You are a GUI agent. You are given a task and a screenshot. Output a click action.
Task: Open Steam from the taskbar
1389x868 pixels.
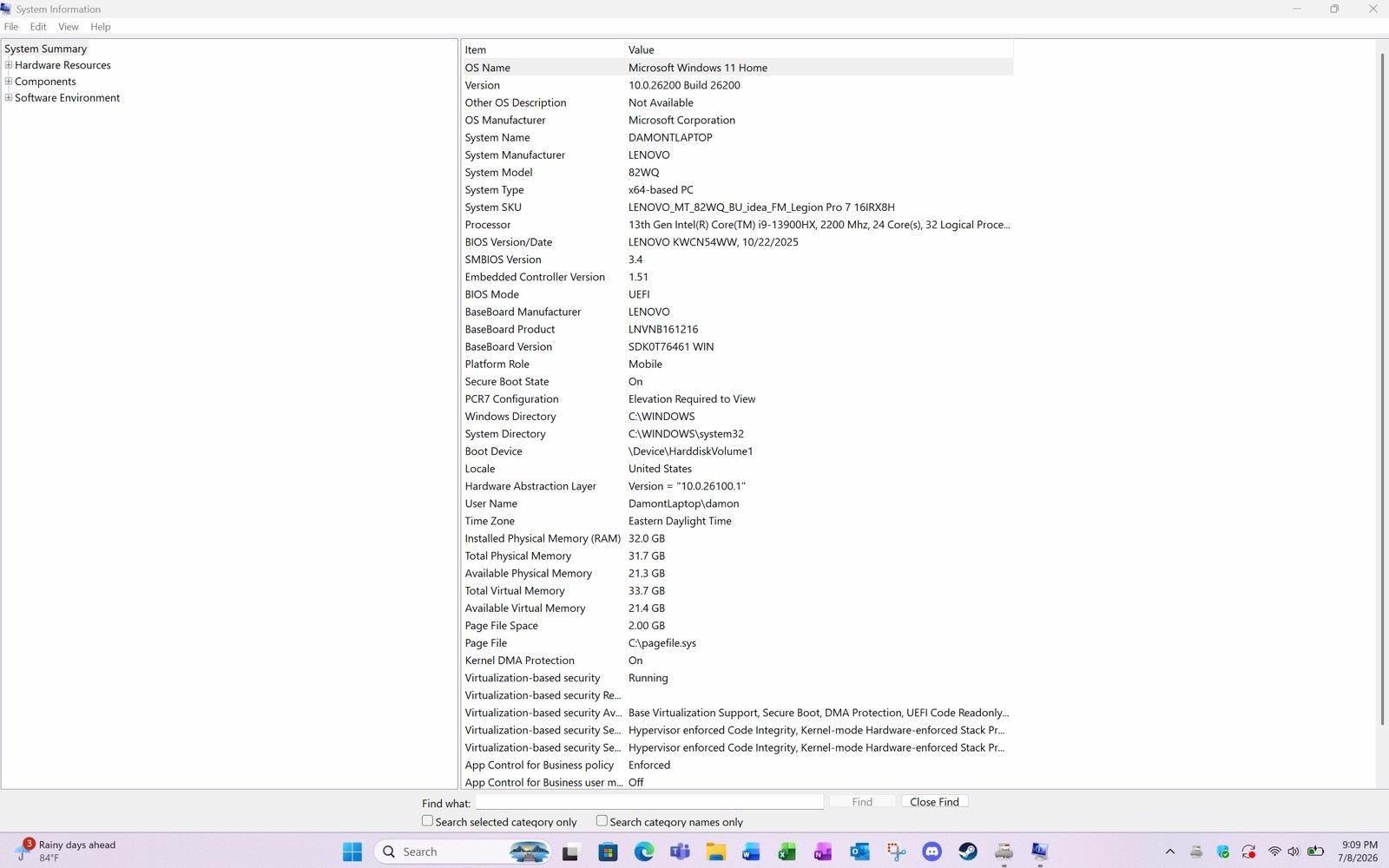coord(967,852)
